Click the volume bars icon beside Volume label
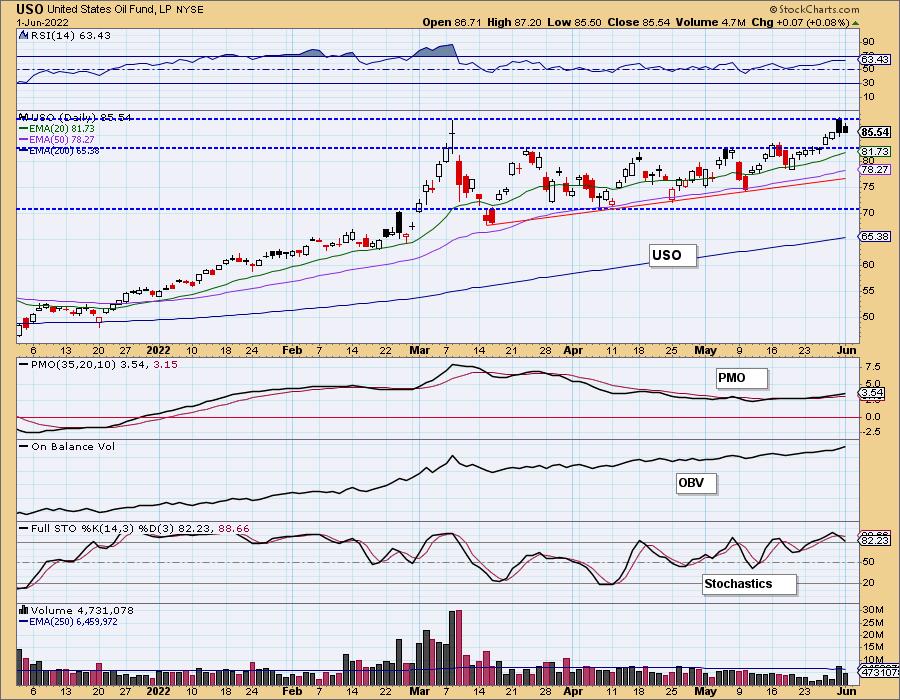Viewport: 900px width, 700px height. point(24,610)
